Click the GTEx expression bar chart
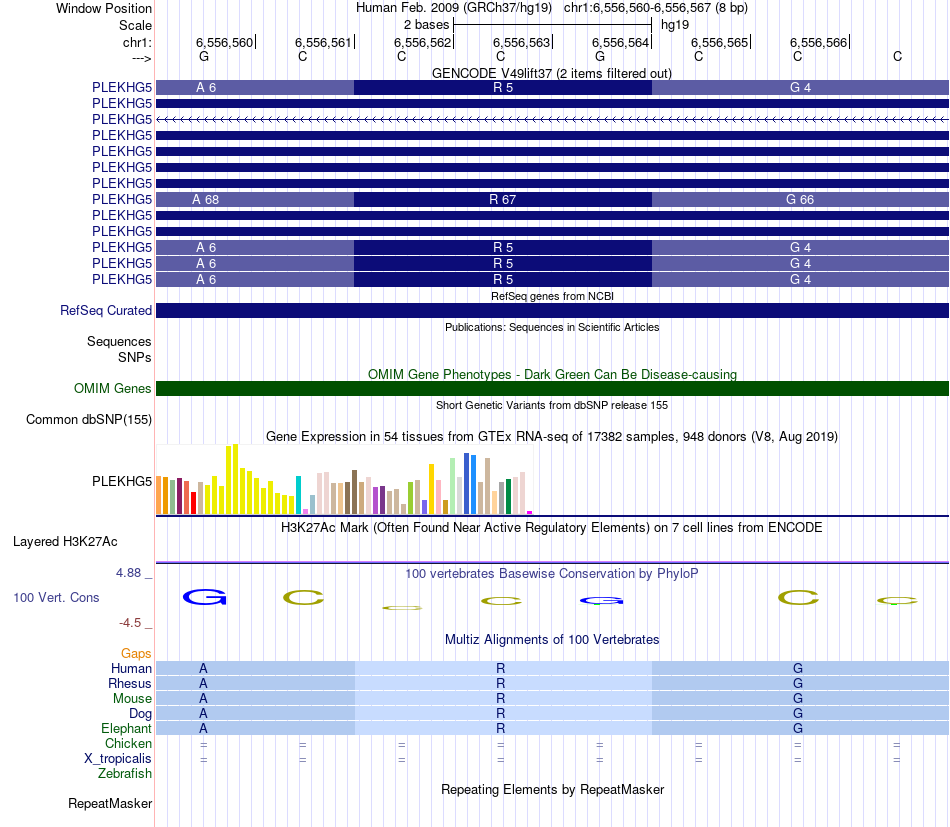The image size is (950, 827). pyautogui.click(x=344, y=479)
